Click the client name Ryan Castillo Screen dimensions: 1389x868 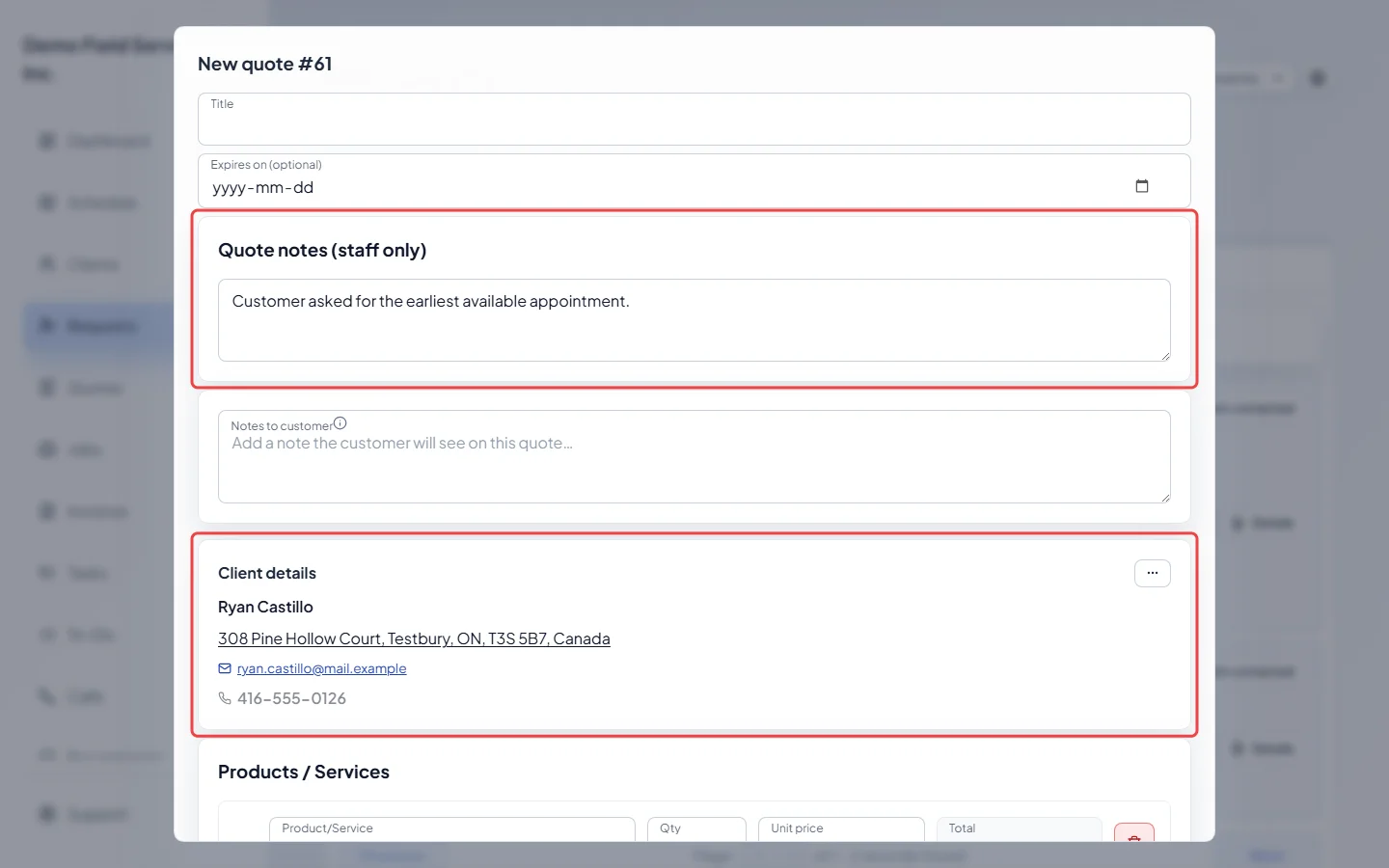pos(265,607)
